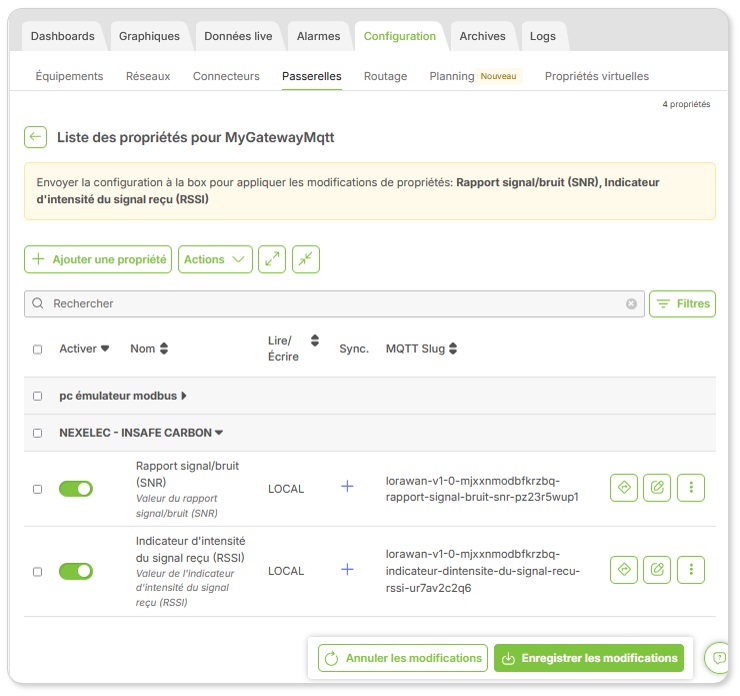Clear the search field with the X icon
Viewport: 740px width, 696px height.
pos(631,304)
